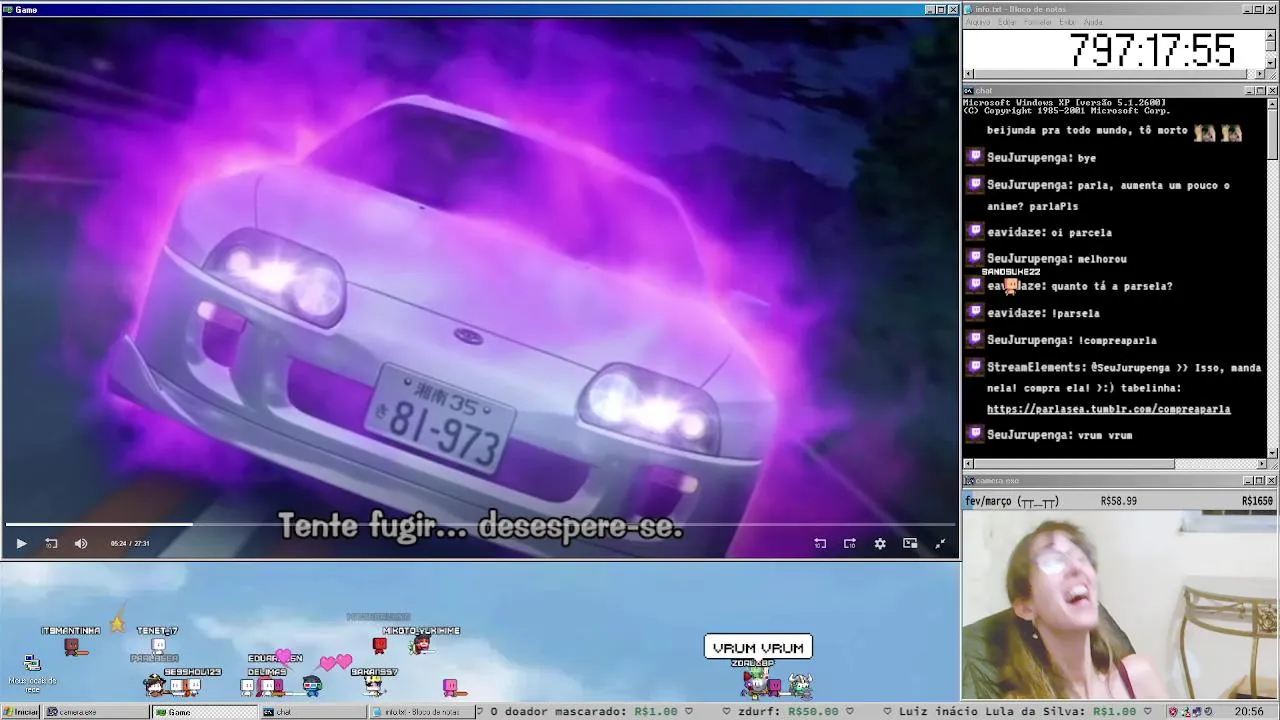The height and width of the screenshot is (720, 1280).
Task: Open Ajuda menu in Bloco de notas
Action: 1093,22
